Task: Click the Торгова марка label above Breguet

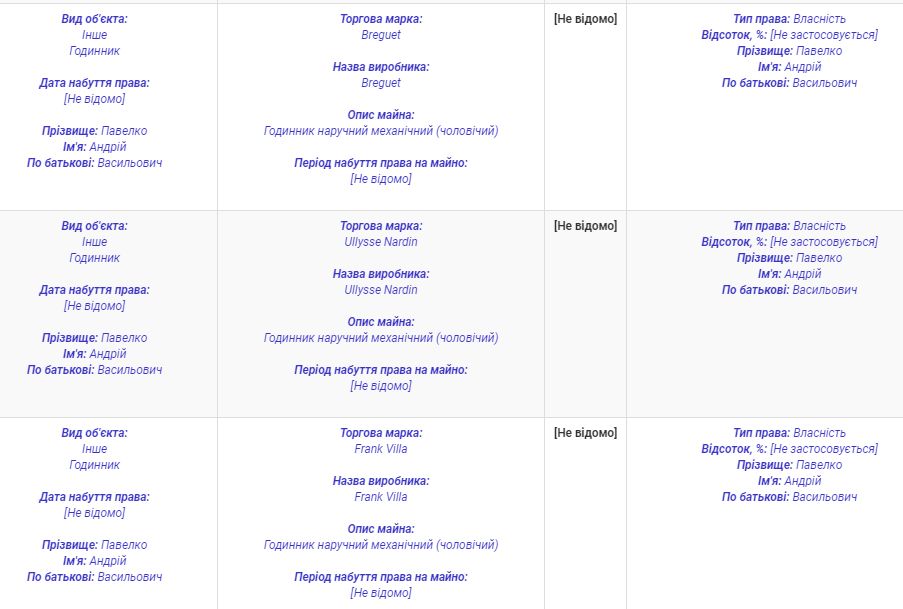Action: point(381,19)
